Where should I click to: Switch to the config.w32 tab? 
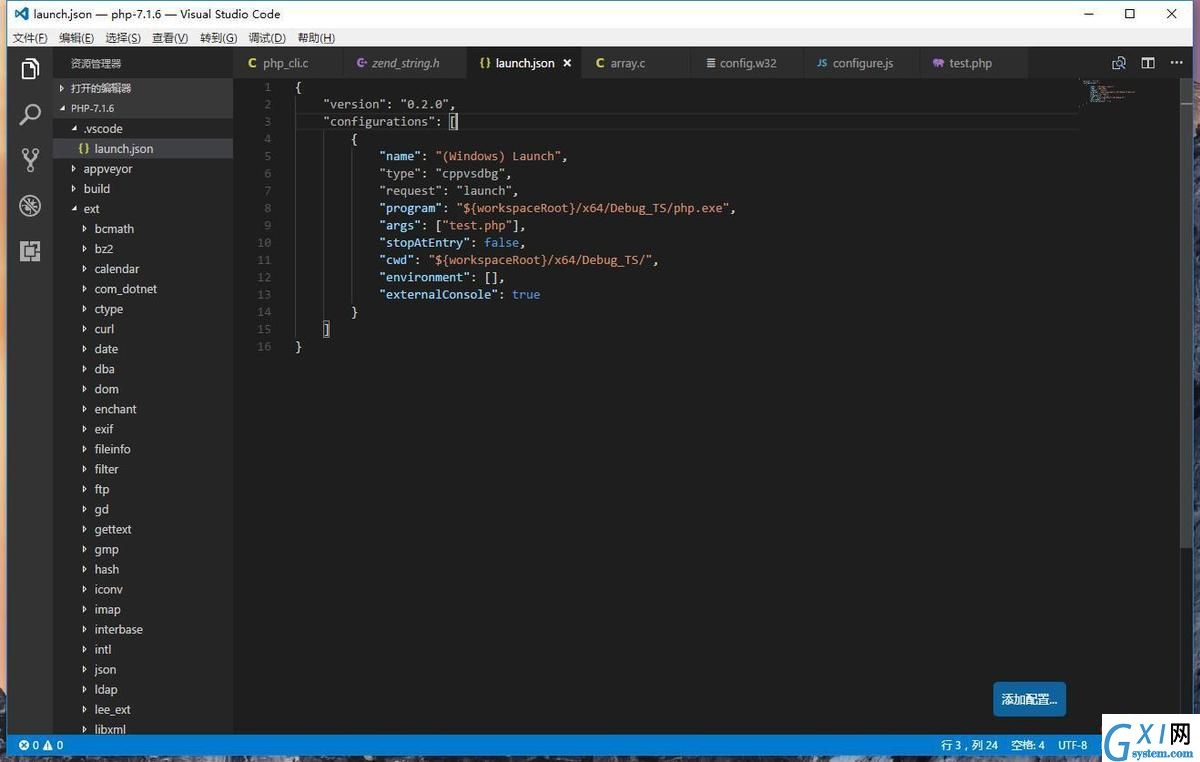click(x=748, y=63)
